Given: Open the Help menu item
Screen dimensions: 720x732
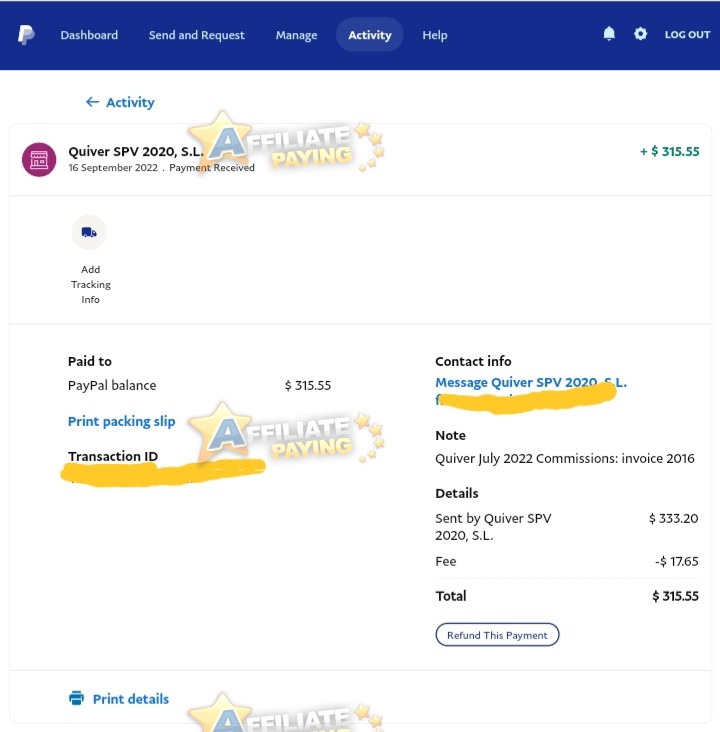Looking at the screenshot, I should (x=435, y=35).
